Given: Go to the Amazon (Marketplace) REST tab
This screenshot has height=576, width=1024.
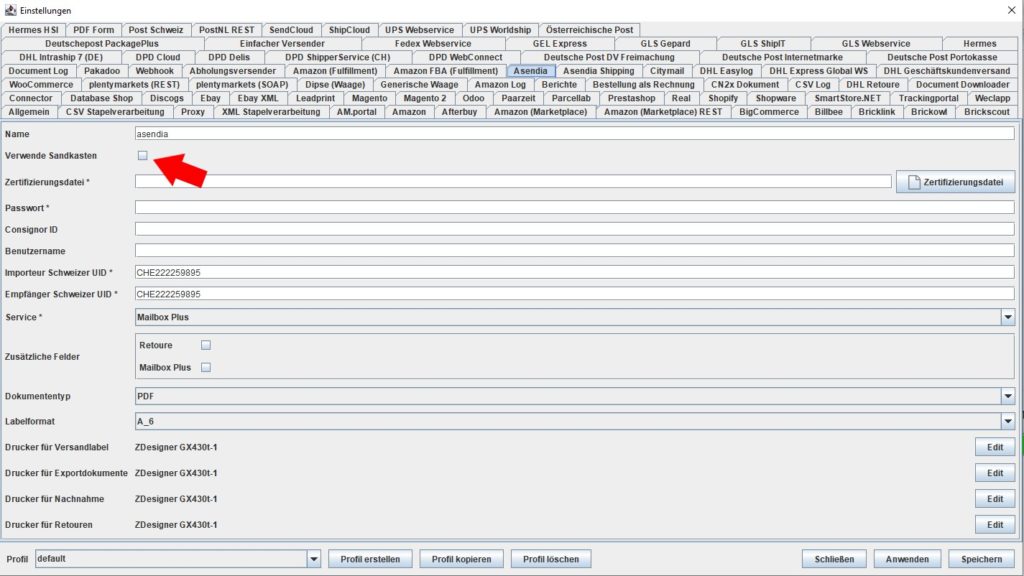Looking at the screenshot, I should coord(663,112).
